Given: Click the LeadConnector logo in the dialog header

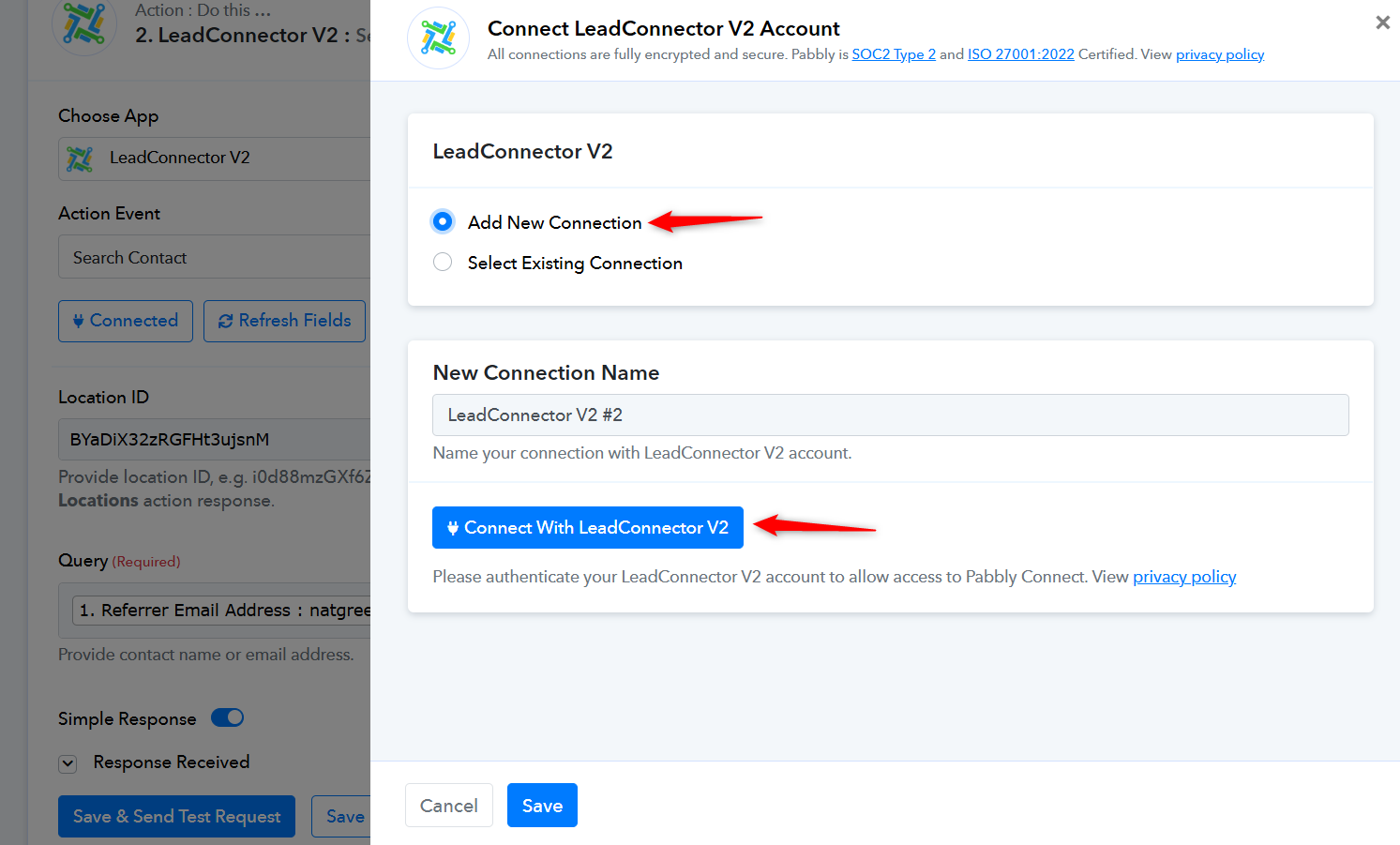Looking at the screenshot, I should pos(438,38).
